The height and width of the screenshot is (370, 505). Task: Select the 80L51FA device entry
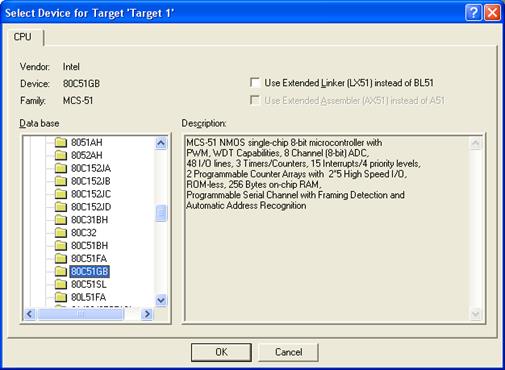[88, 297]
